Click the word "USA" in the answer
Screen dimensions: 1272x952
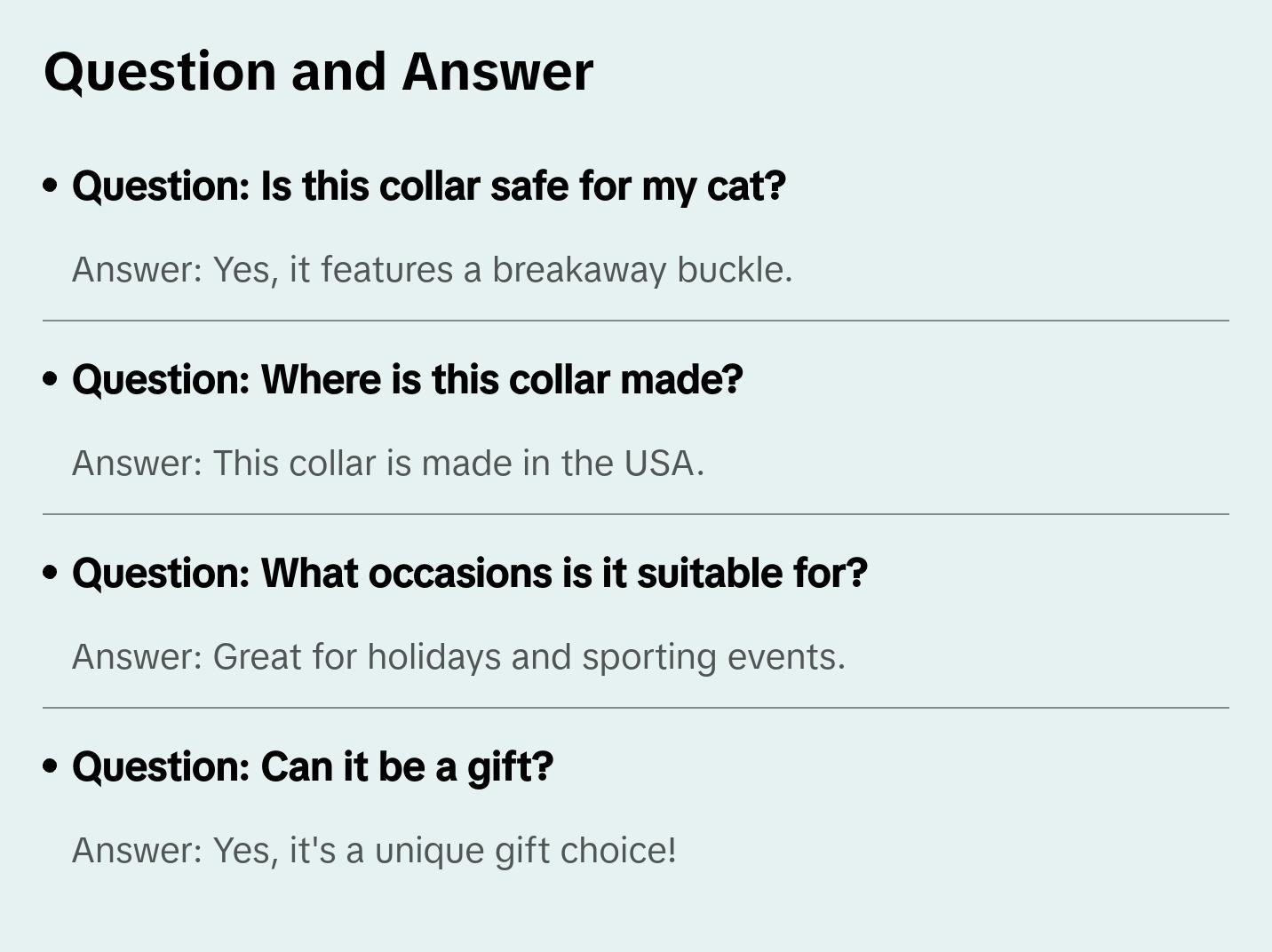(659, 464)
